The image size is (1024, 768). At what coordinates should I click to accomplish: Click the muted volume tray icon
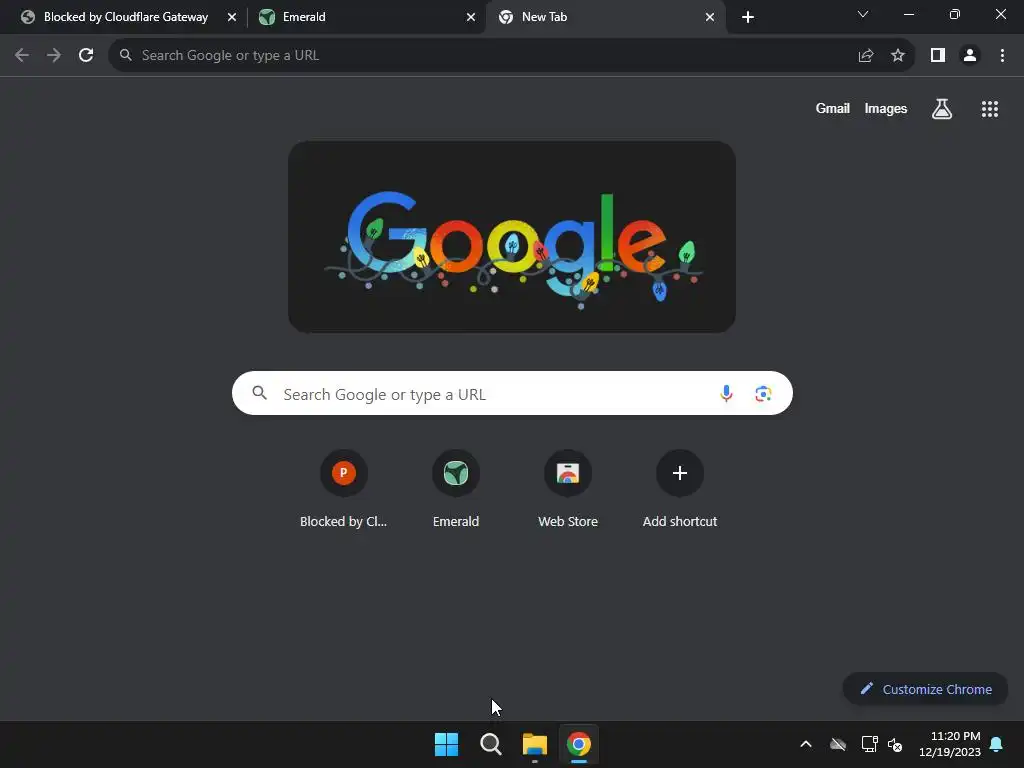click(x=895, y=744)
